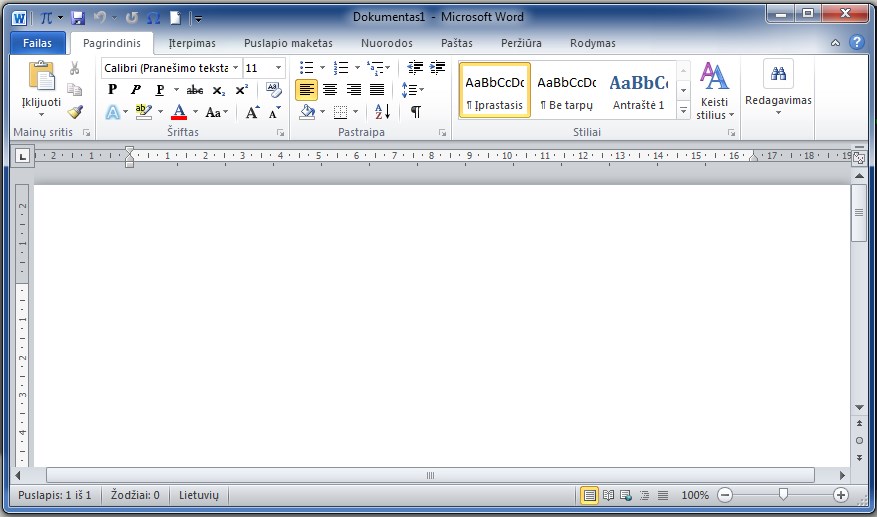Open the font name Calibri dropdown

tap(235, 68)
